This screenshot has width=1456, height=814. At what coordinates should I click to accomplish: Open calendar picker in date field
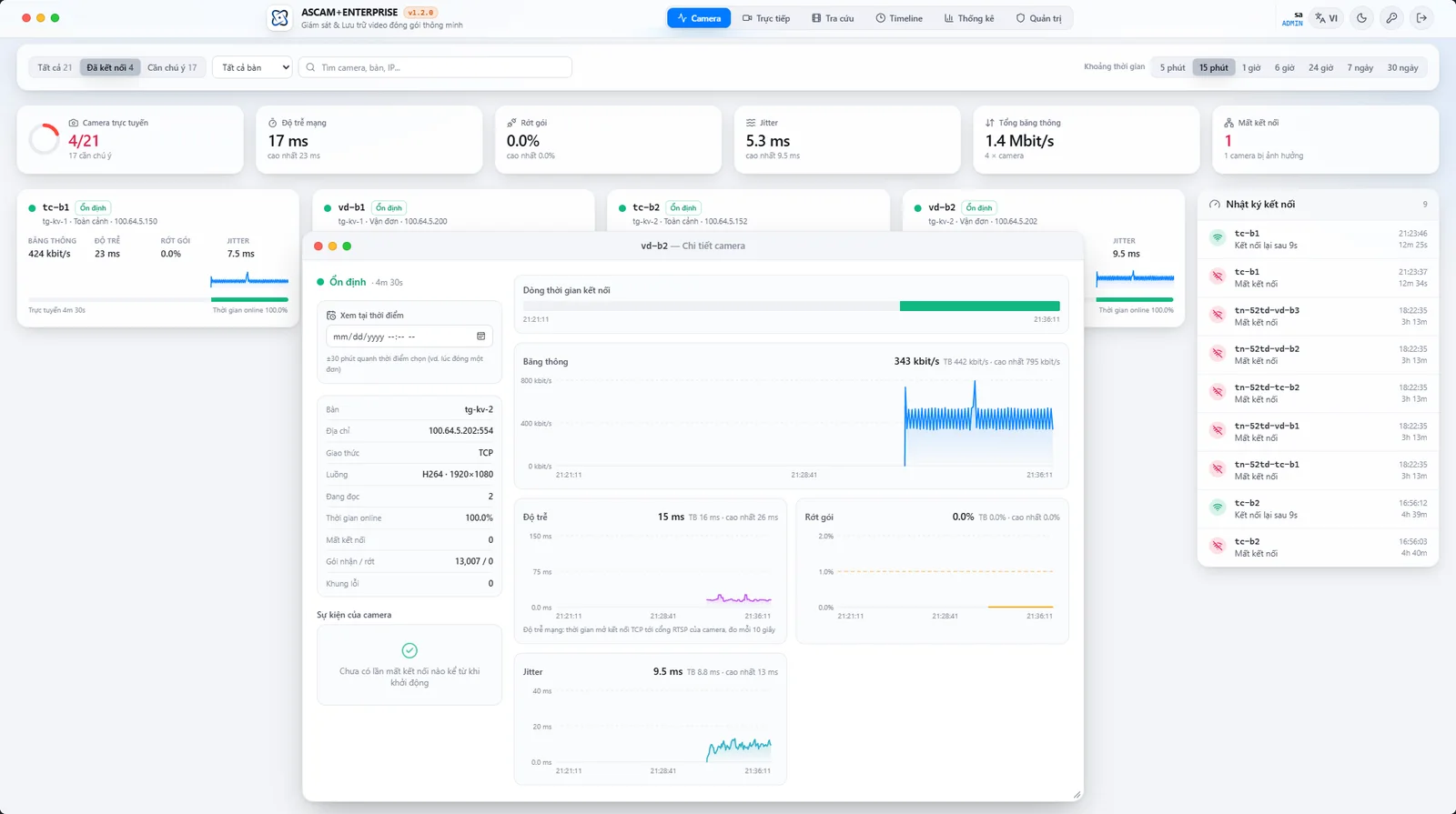click(x=480, y=337)
